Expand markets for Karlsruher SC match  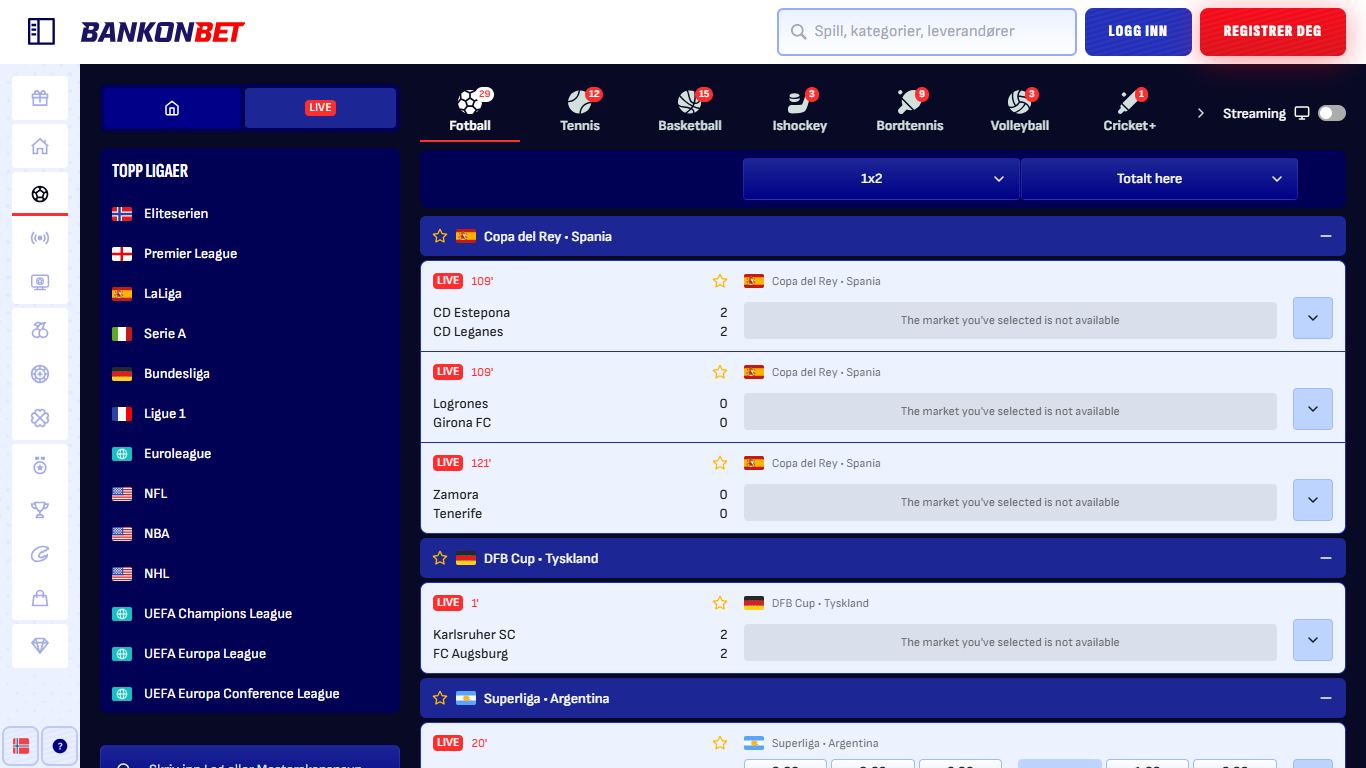point(1313,640)
